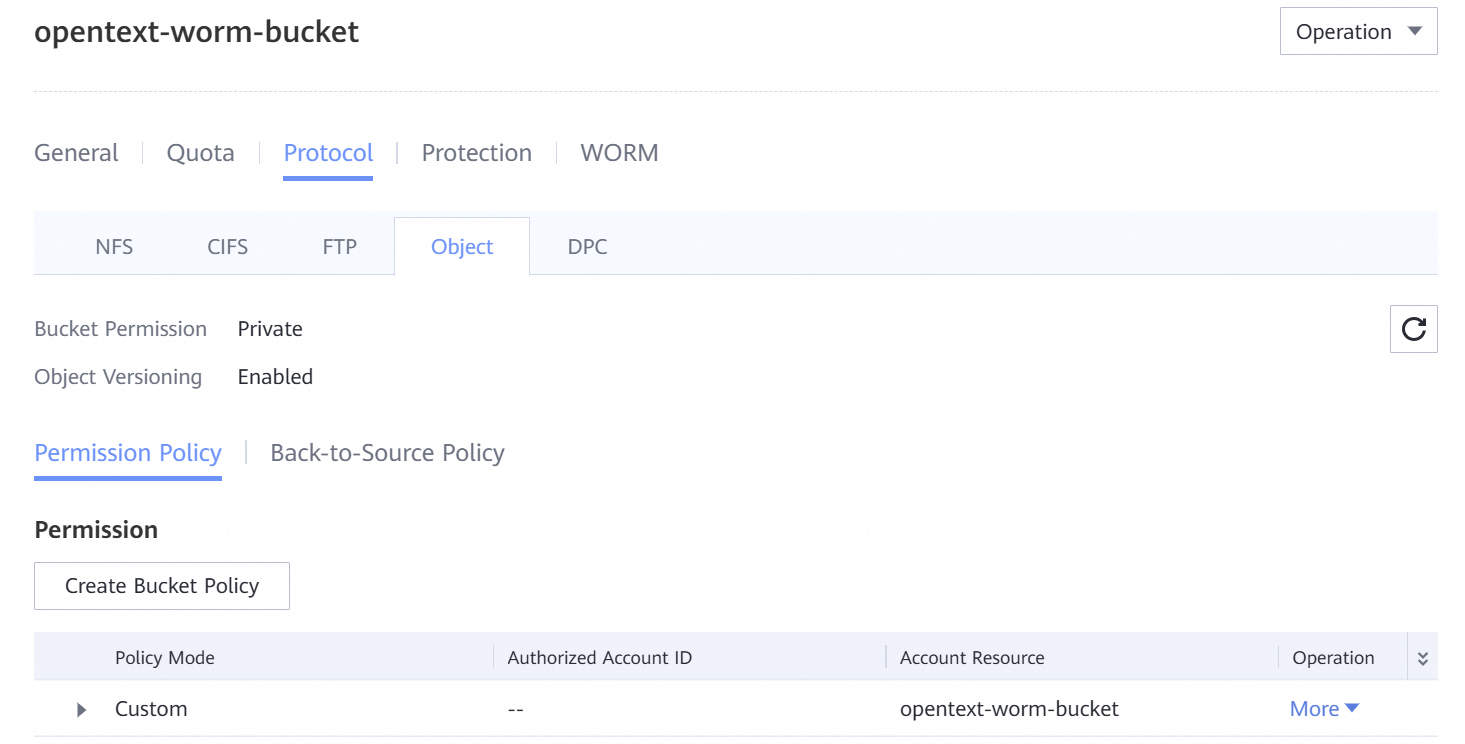Screen dimensions: 1465x744
Task: Click the Permission section heading
Action: [96, 530]
